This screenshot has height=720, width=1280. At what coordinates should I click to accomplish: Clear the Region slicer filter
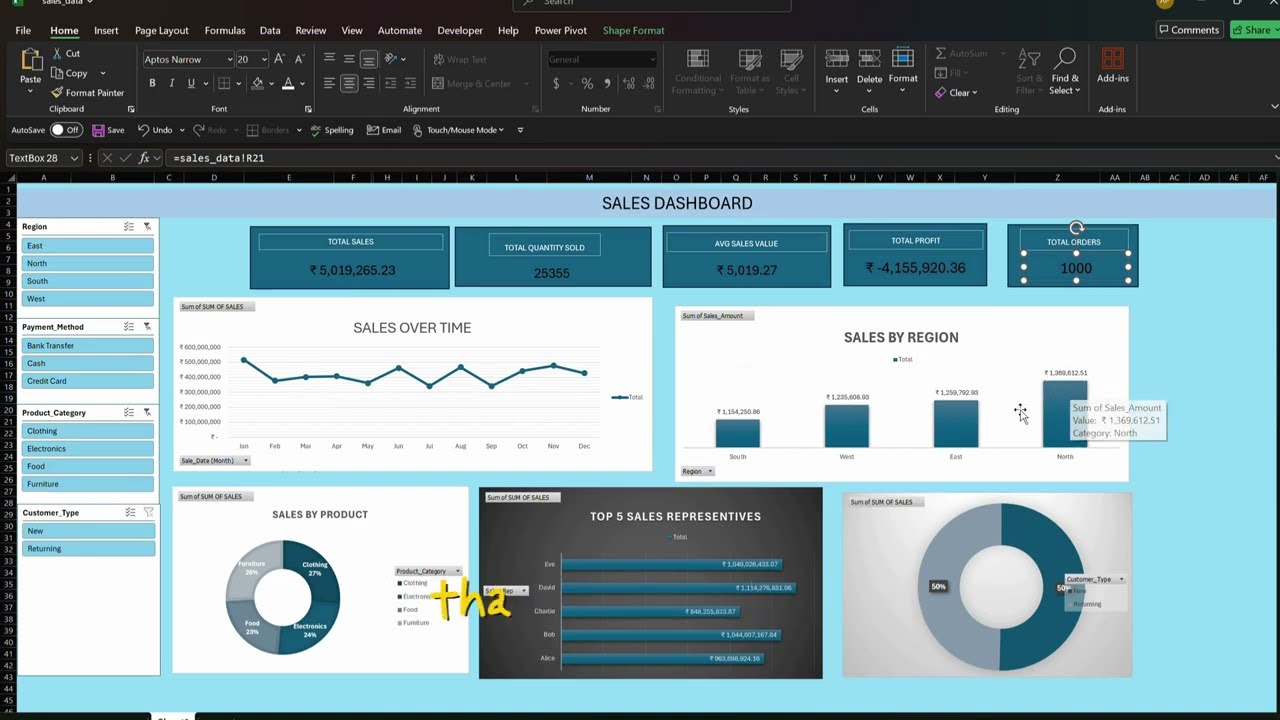coord(147,227)
